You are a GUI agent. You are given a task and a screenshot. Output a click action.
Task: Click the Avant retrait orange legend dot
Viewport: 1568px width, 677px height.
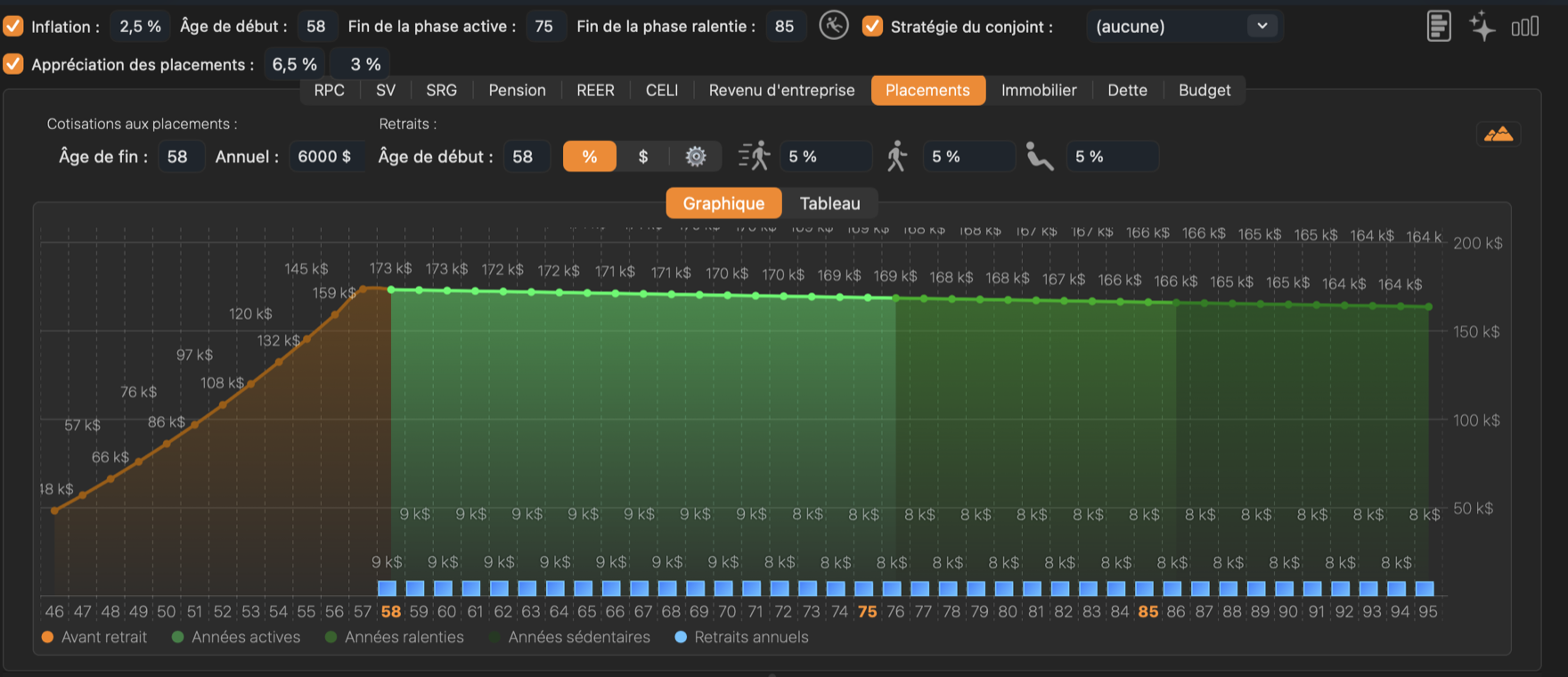click(47, 637)
